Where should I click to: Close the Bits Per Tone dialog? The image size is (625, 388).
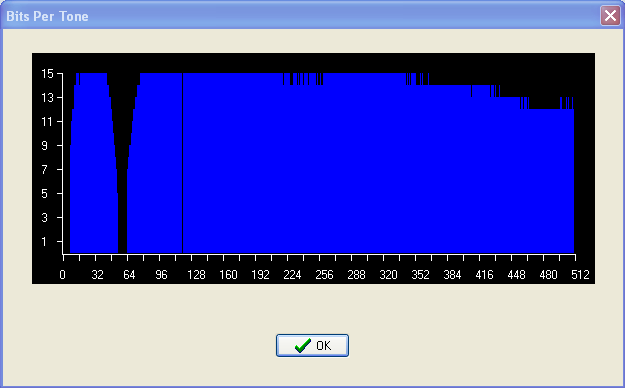point(610,16)
